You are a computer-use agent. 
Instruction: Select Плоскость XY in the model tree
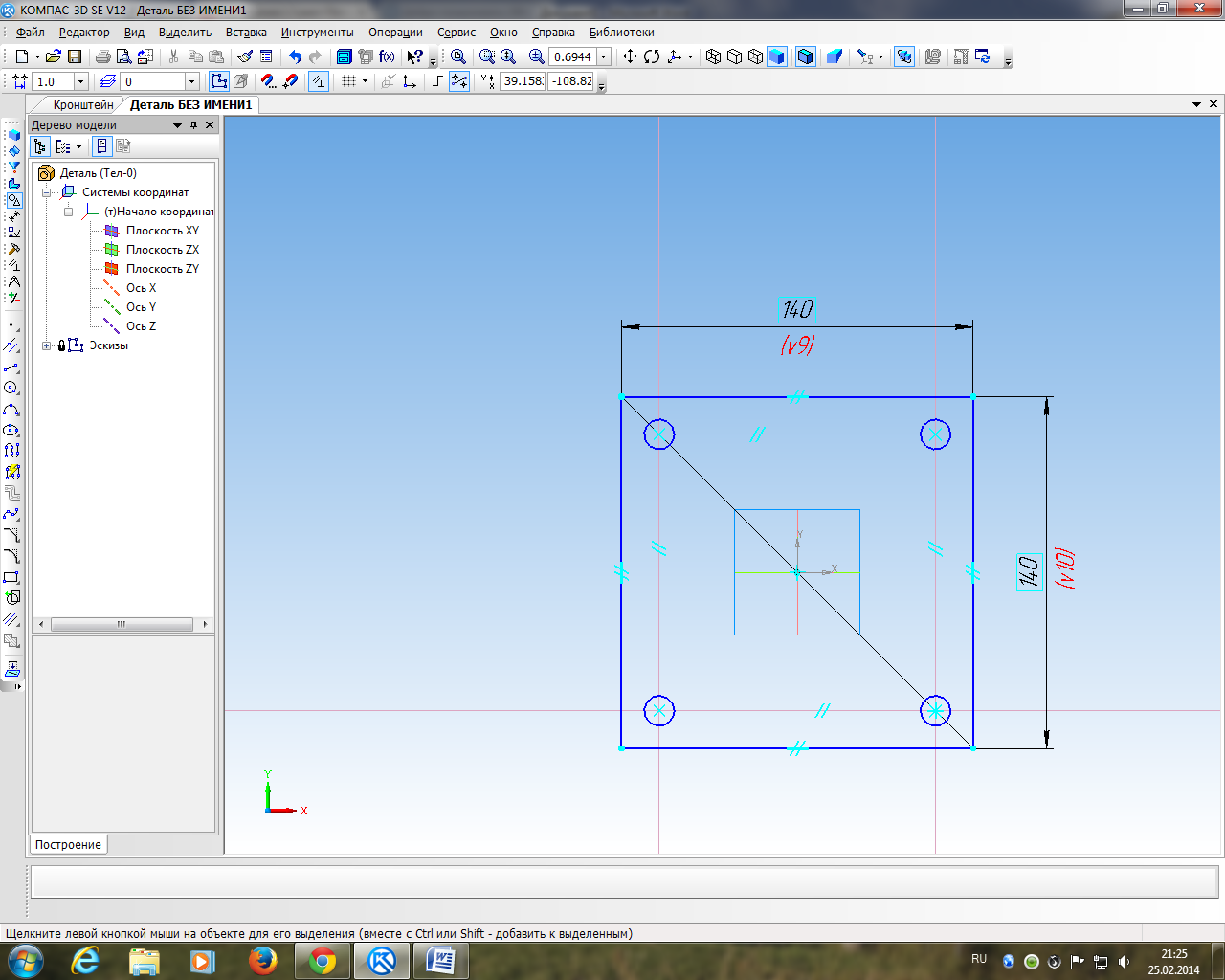point(163,231)
